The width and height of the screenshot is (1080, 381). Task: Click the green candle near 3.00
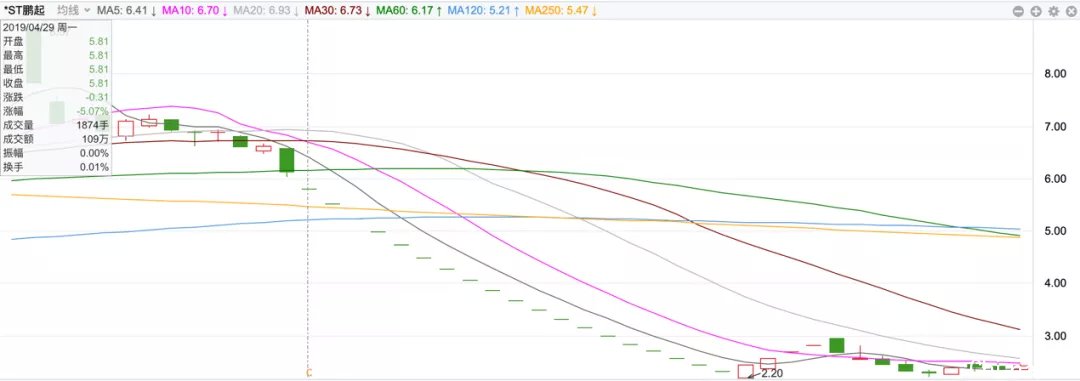837,345
